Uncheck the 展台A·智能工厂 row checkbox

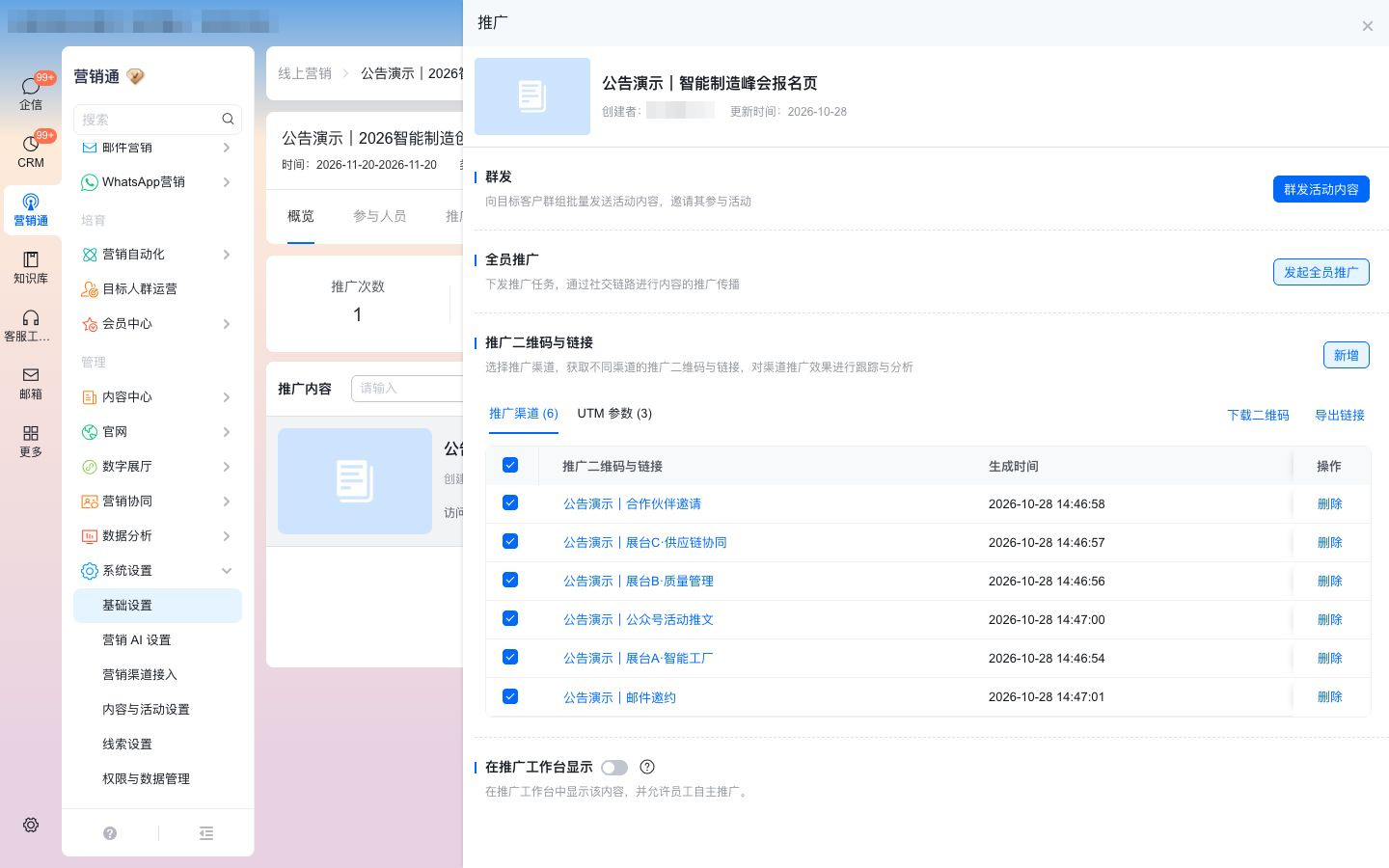tap(510, 657)
